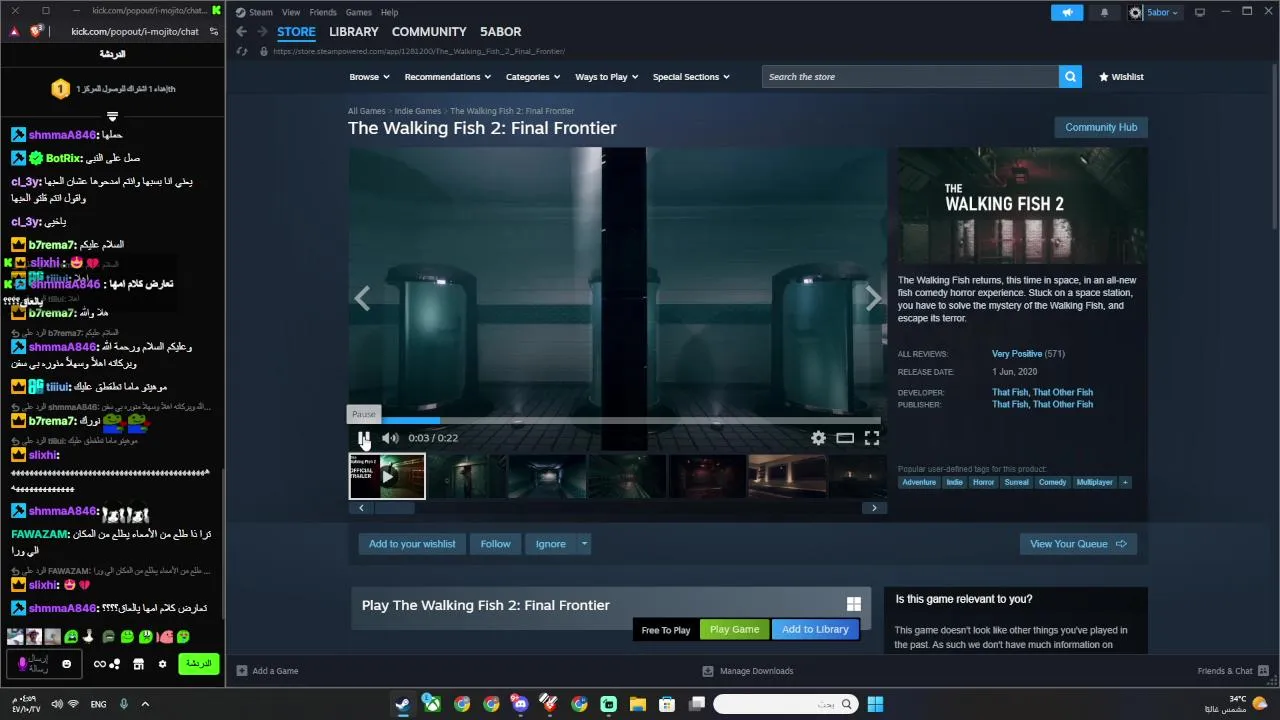
Task: Reload the Steam store page
Action: (242, 51)
